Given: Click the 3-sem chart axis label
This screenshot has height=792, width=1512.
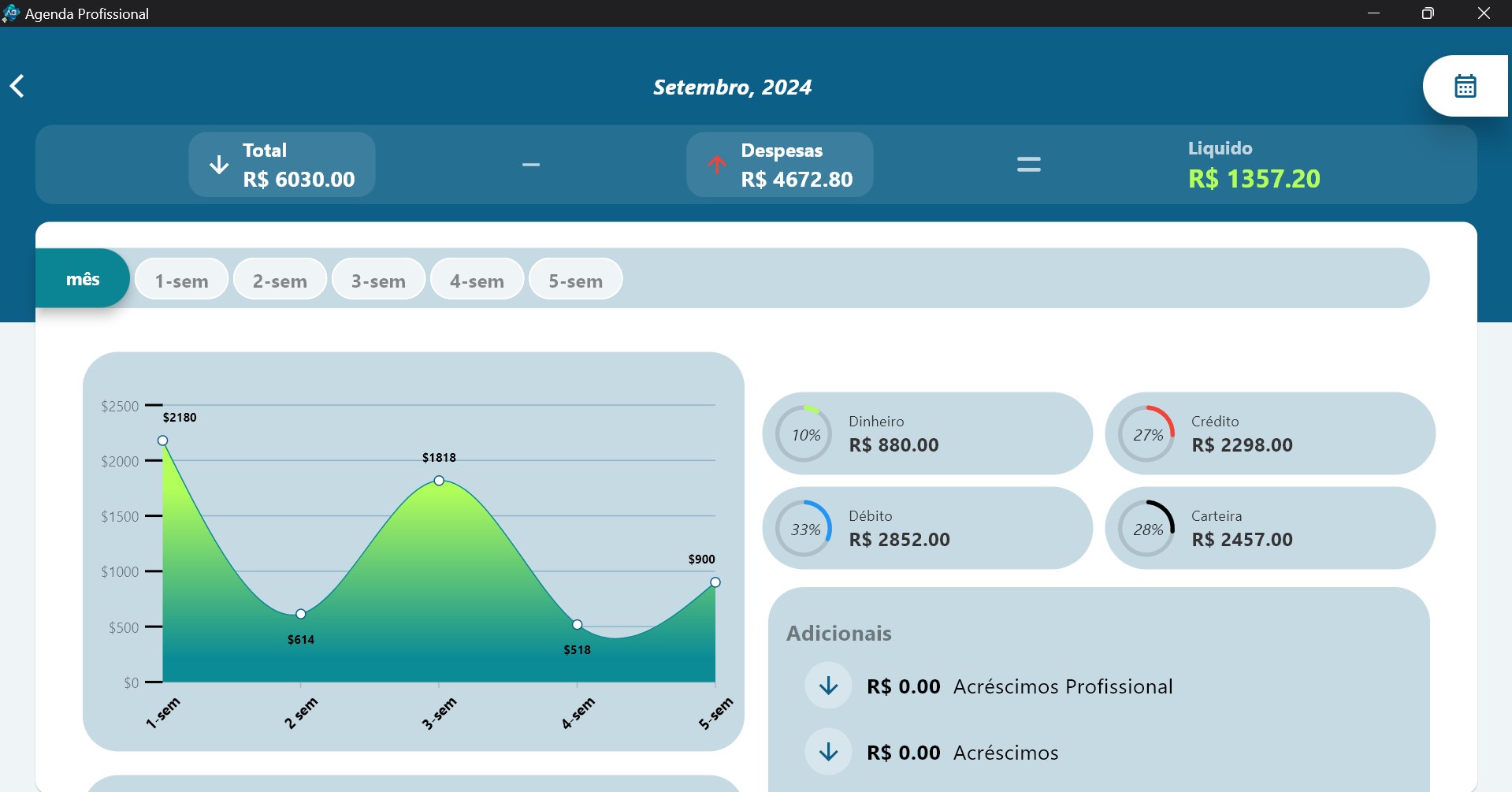Looking at the screenshot, I should coord(439,713).
